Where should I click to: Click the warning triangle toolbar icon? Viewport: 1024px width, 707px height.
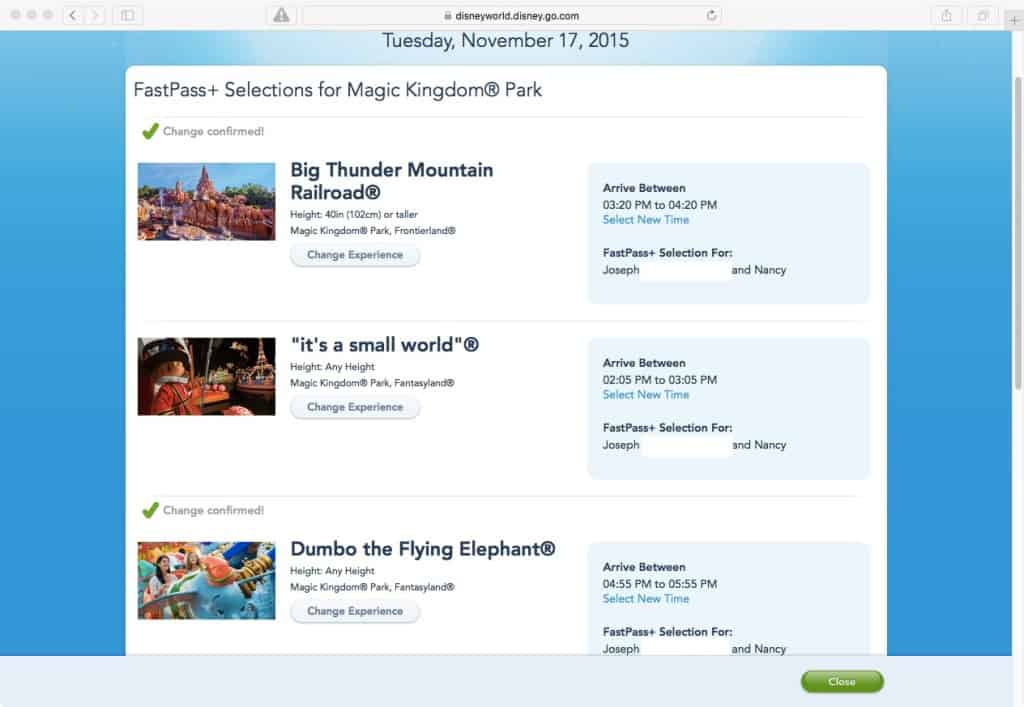click(x=281, y=15)
